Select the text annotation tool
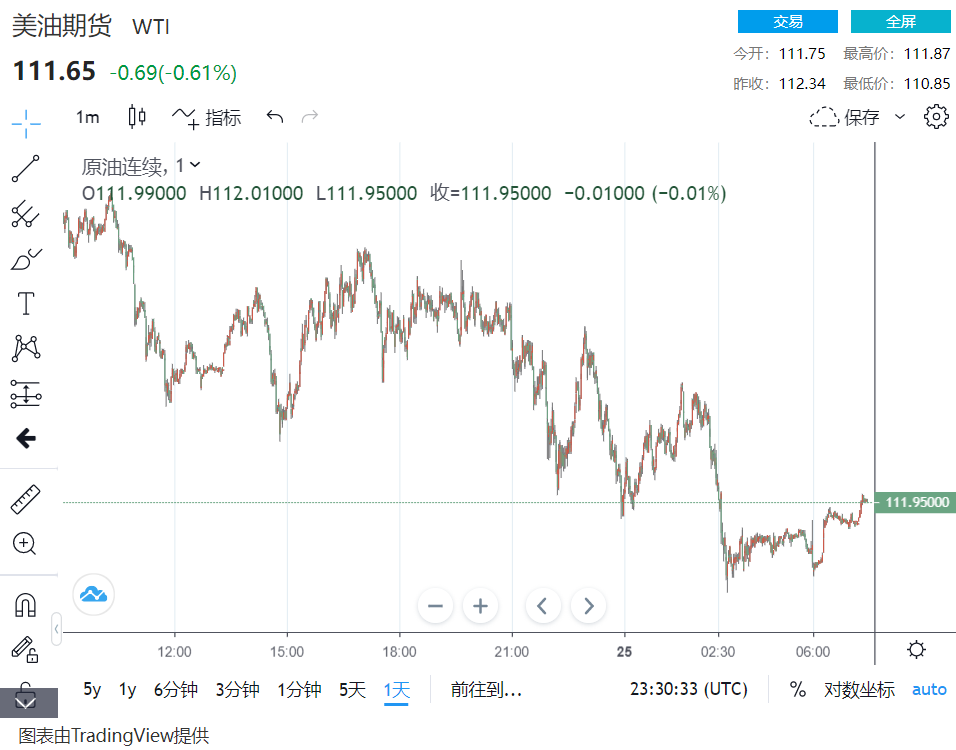 pyautogui.click(x=26, y=304)
